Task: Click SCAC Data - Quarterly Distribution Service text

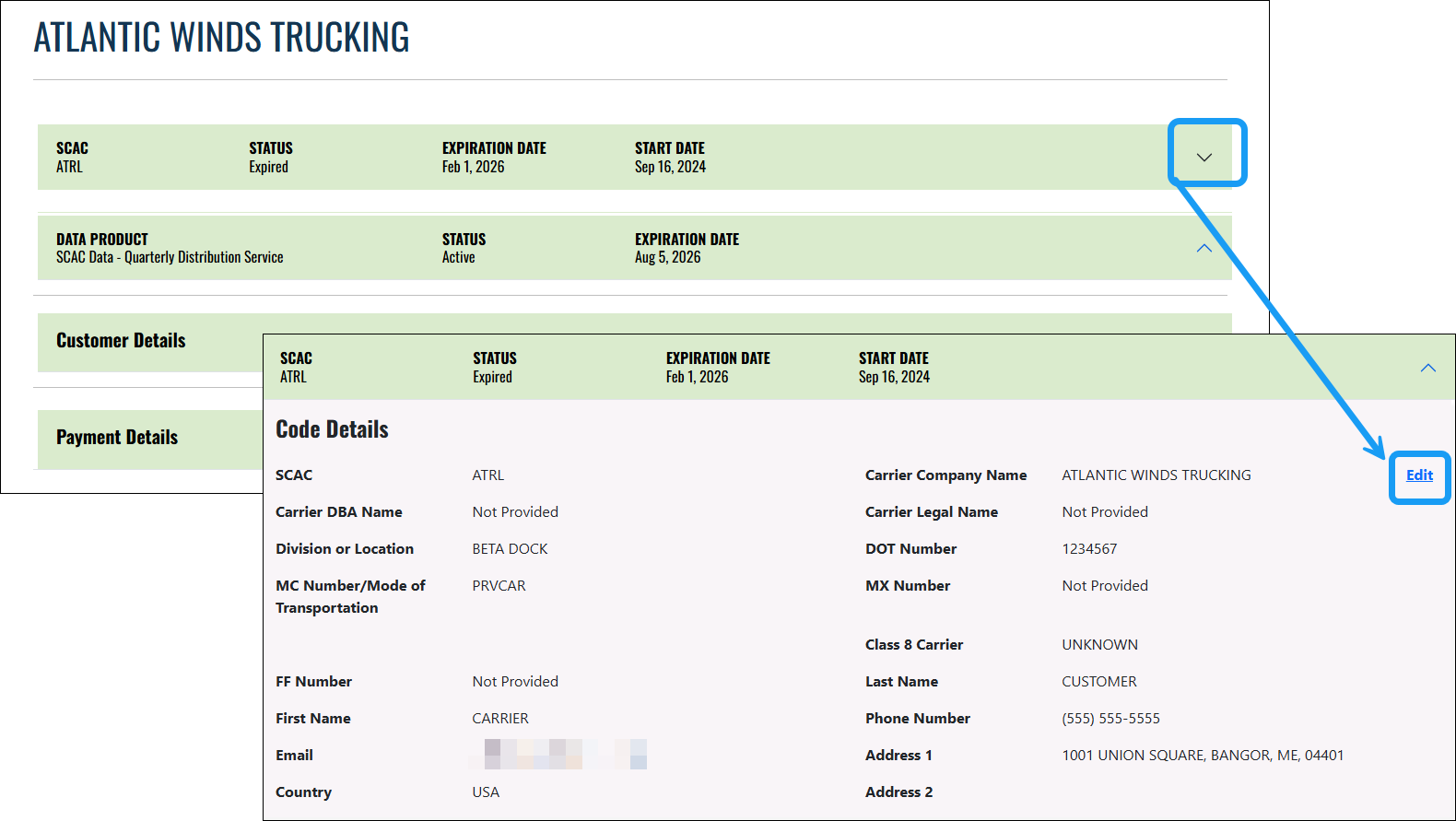Action: (170, 258)
